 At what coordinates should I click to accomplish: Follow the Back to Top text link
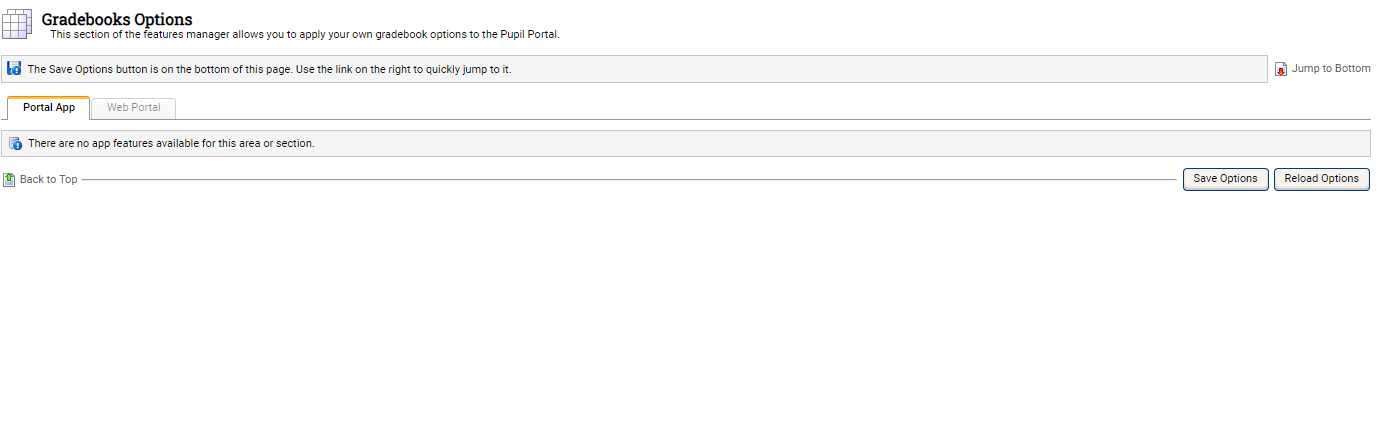[48, 179]
